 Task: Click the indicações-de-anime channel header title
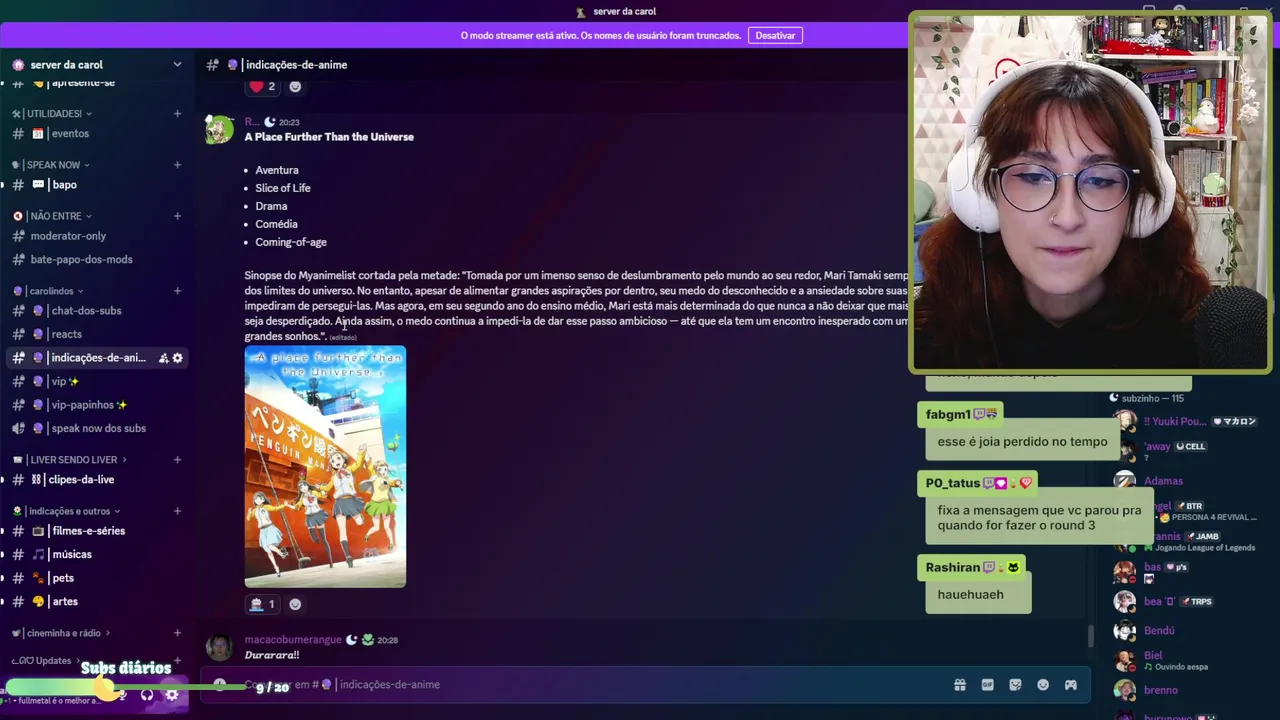(296, 65)
